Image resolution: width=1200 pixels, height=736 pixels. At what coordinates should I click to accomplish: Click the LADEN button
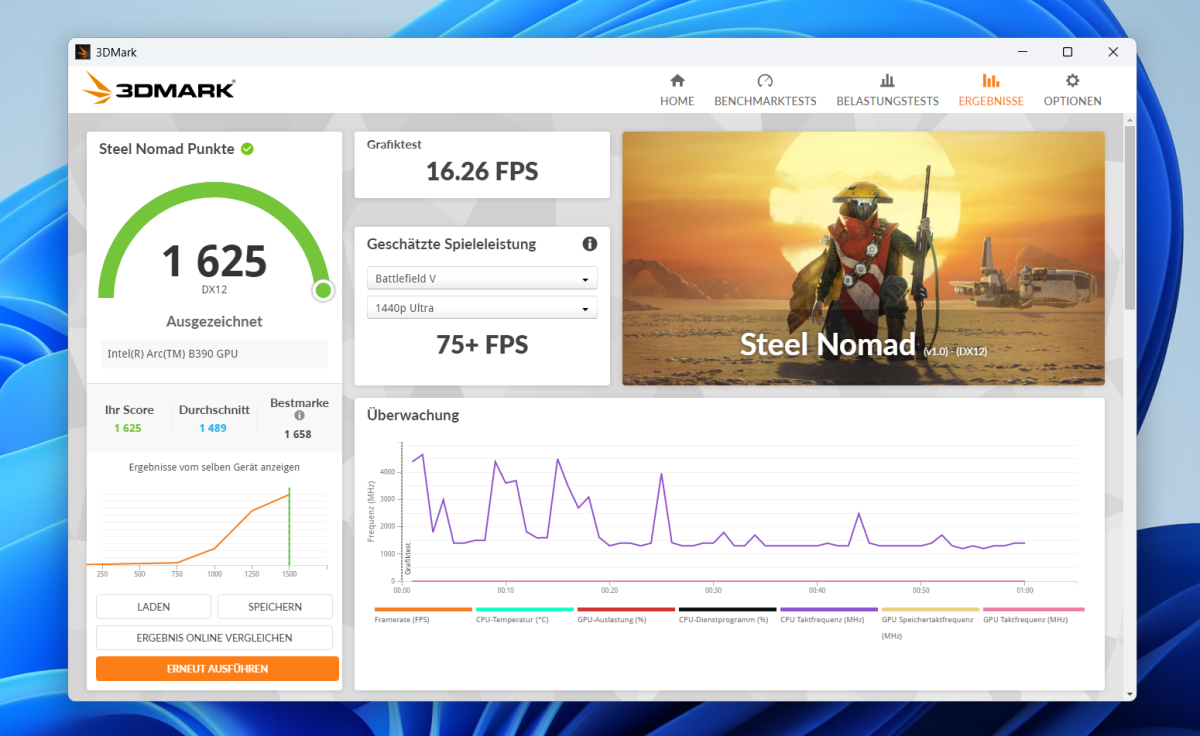point(154,607)
